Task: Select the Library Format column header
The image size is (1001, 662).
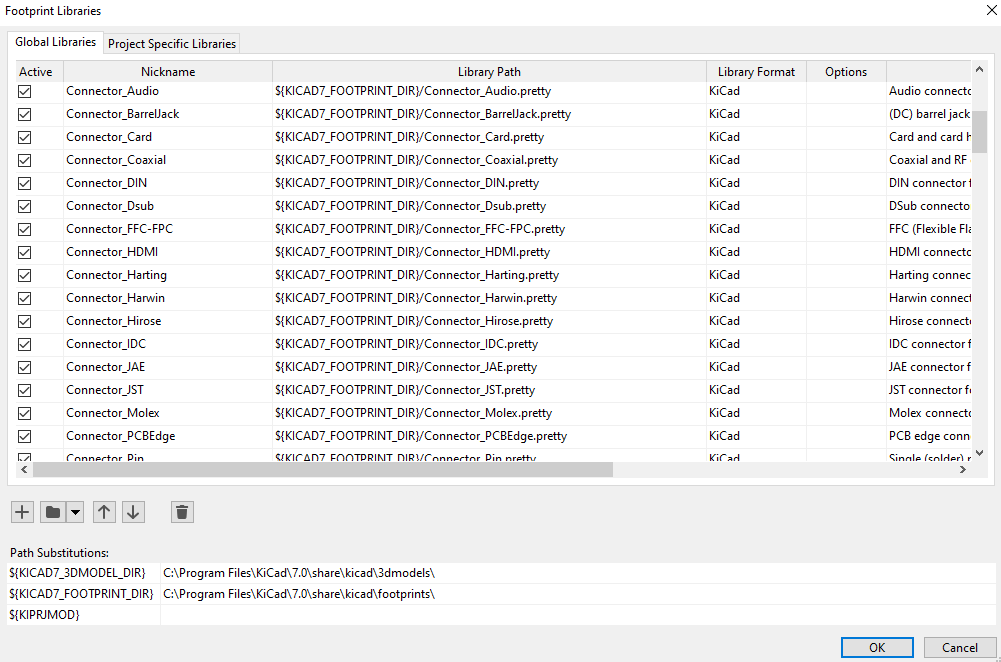Action: coord(756,71)
